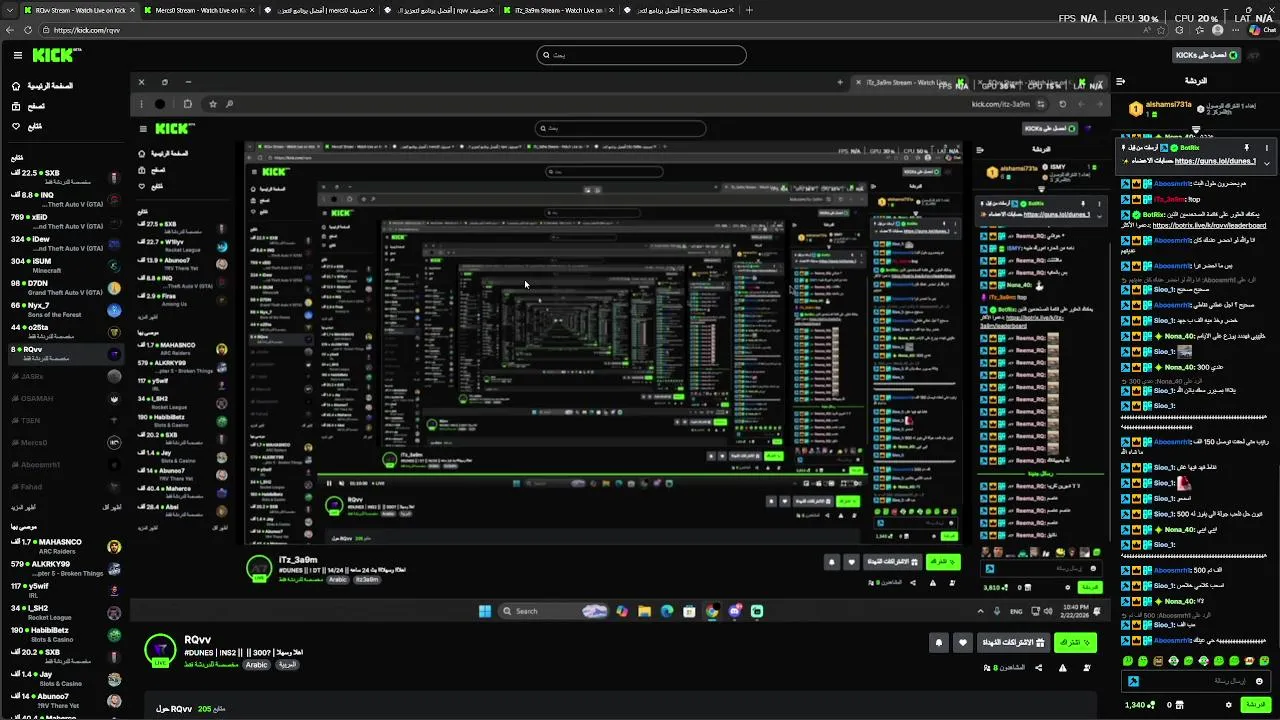This screenshot has width=1280, height=720.
Task: Open INQ channel in following list
Action: (65, 200)
